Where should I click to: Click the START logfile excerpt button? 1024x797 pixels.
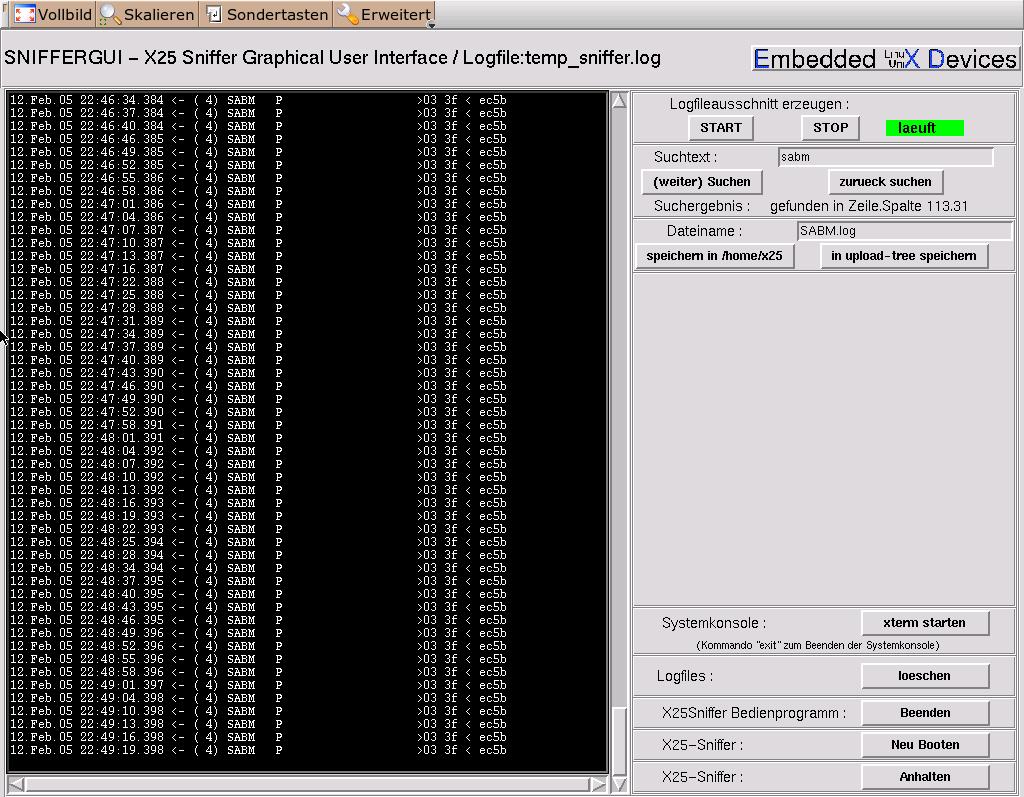721,127
